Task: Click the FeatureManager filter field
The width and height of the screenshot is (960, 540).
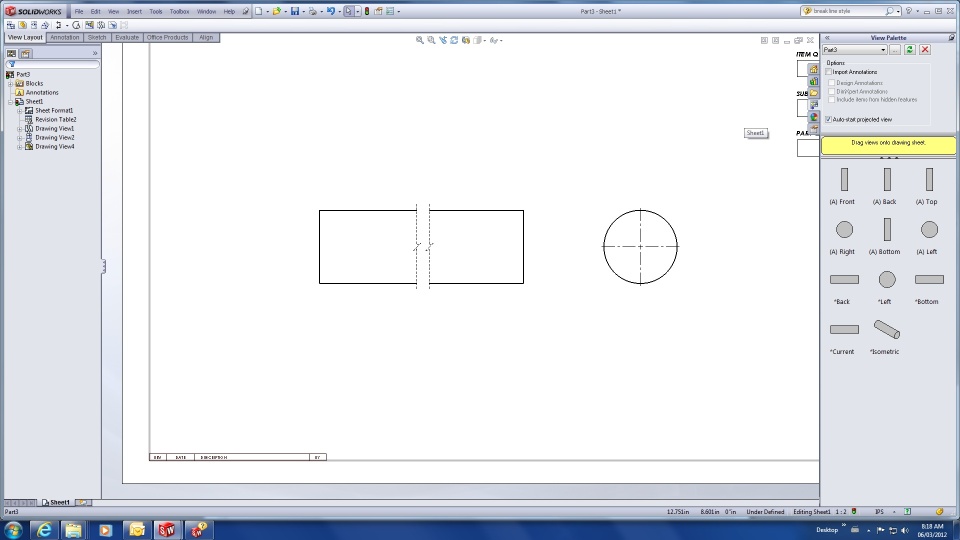Action: point(53,64)
